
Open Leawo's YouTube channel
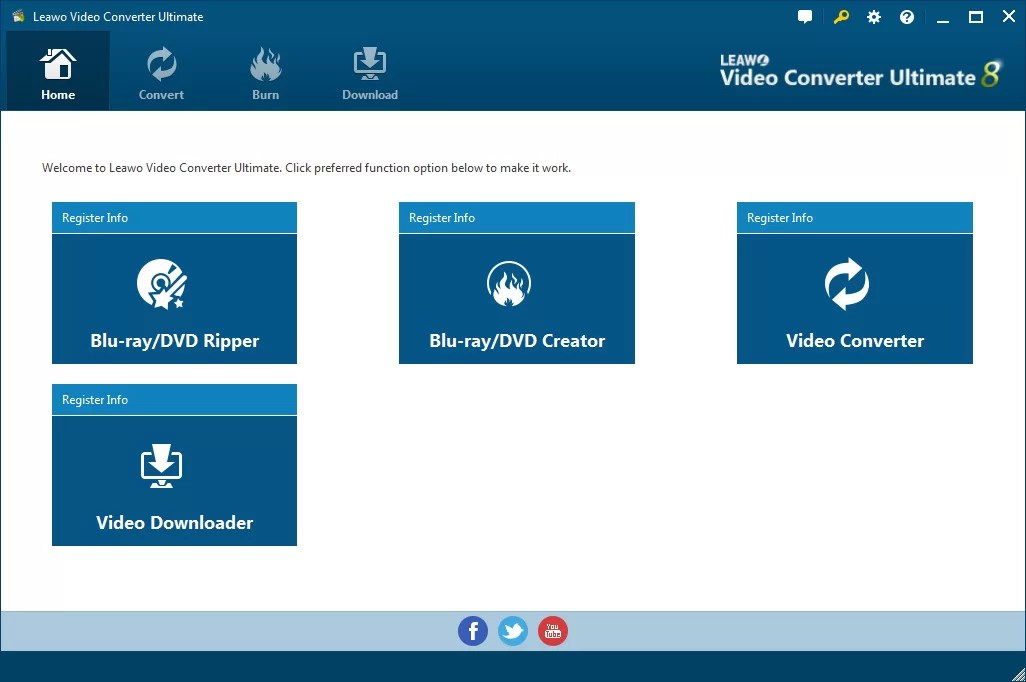pos(553,631)
